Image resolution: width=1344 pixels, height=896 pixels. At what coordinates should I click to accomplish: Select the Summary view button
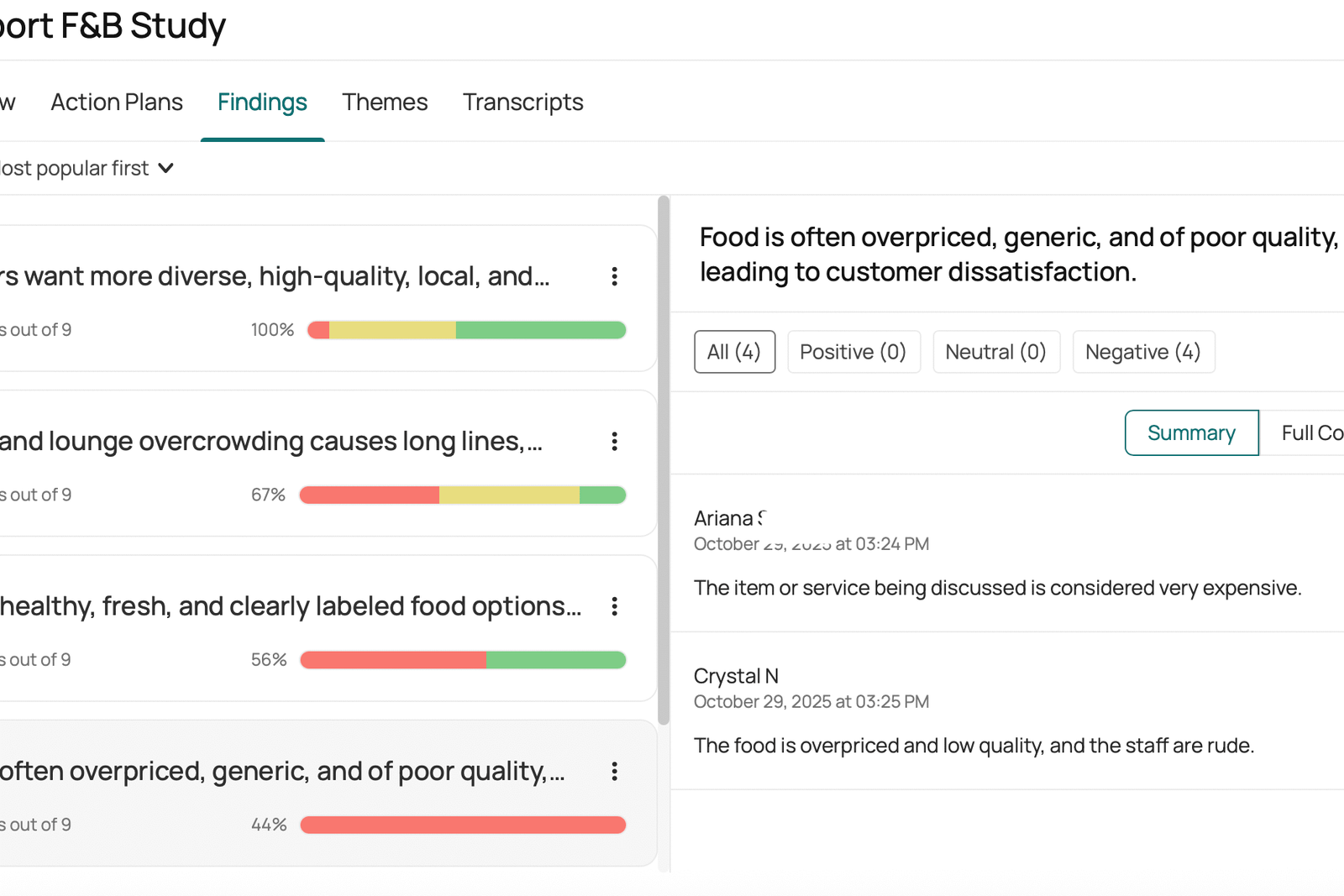tap(1191, 433)
